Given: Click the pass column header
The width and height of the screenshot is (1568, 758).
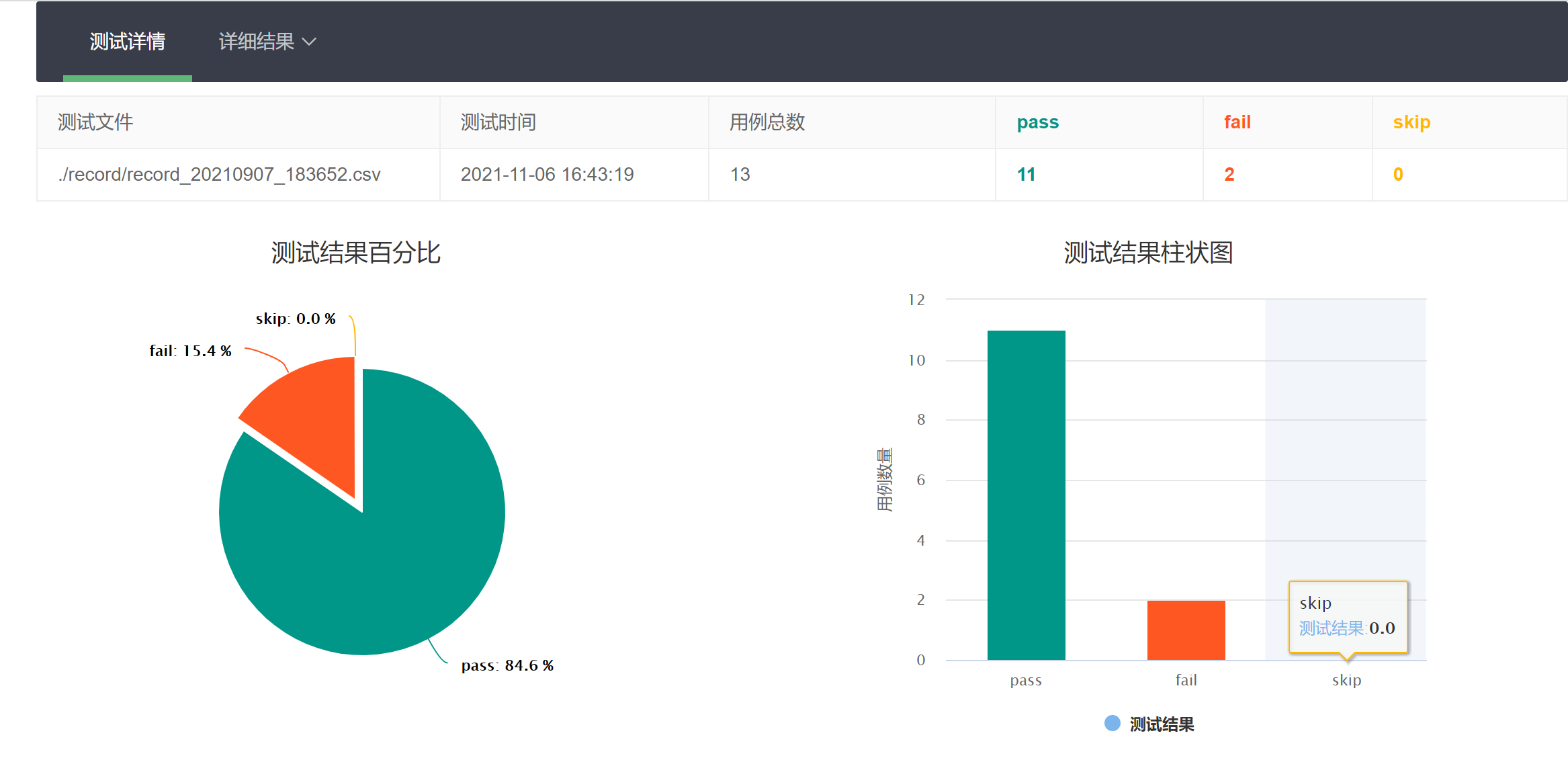Looking at the screenshot, I should [1037, 122].
